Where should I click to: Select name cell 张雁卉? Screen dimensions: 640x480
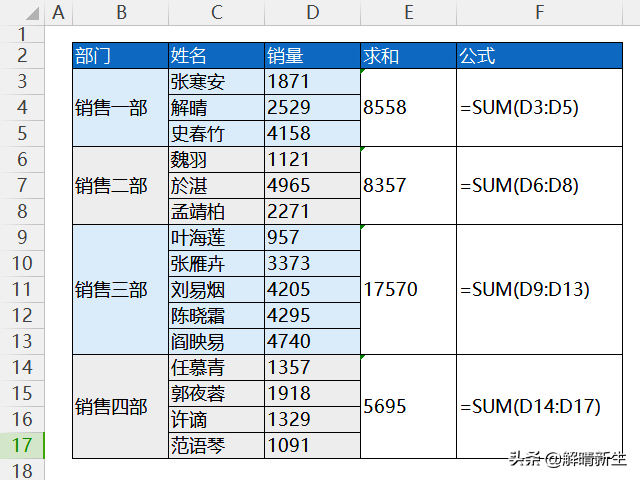[217, 264]
